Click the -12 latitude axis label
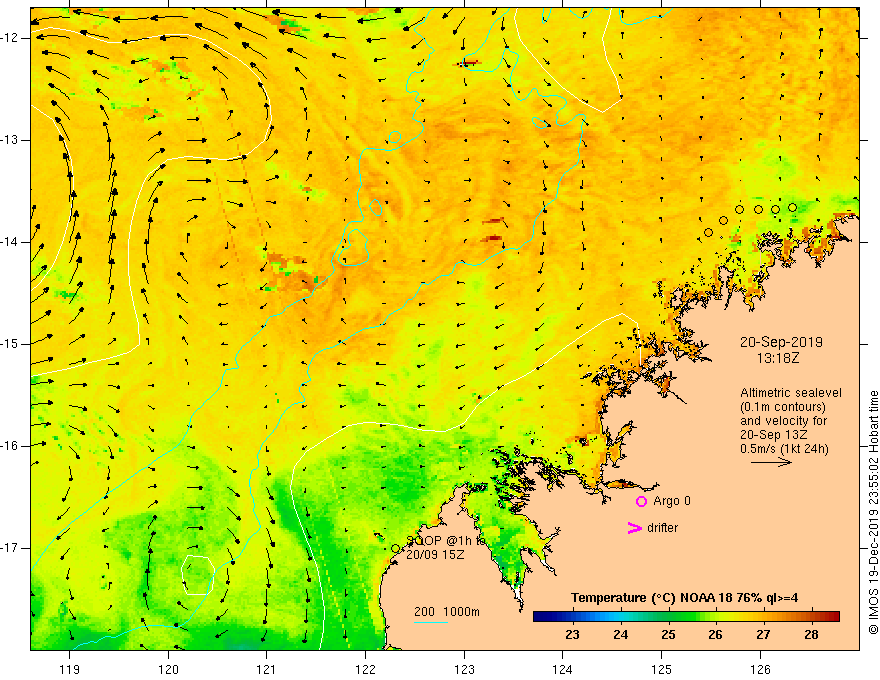Viewport: 880px width, 680px height. coord(10,38)
